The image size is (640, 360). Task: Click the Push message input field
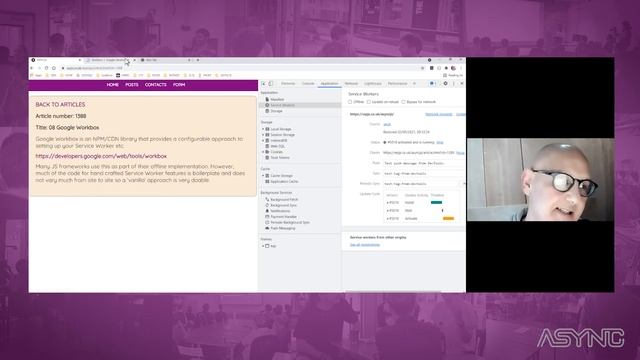pos(423,163)
